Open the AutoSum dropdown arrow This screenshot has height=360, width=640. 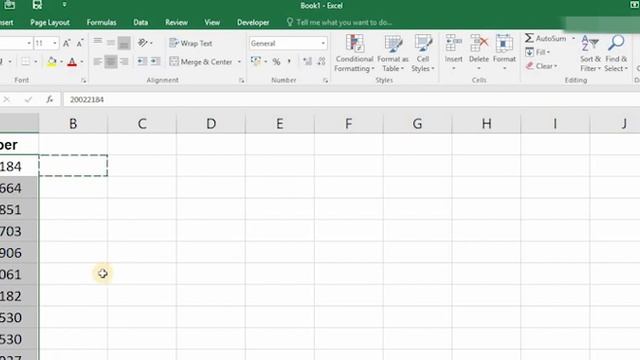(573, 38)
